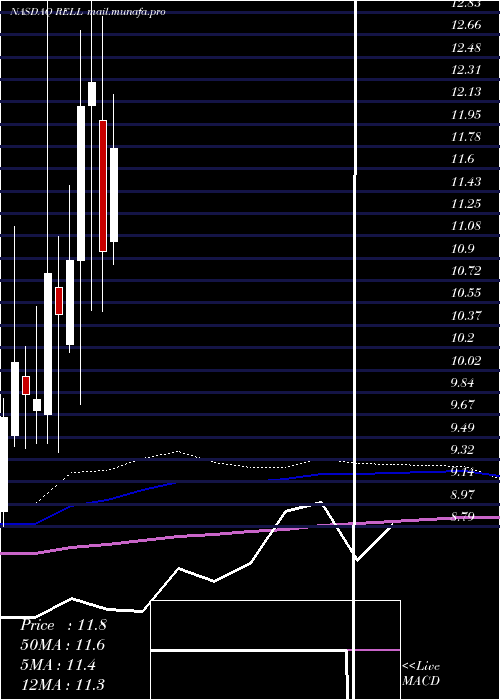Click the small red candle near 9.84

tap(26, 385)
